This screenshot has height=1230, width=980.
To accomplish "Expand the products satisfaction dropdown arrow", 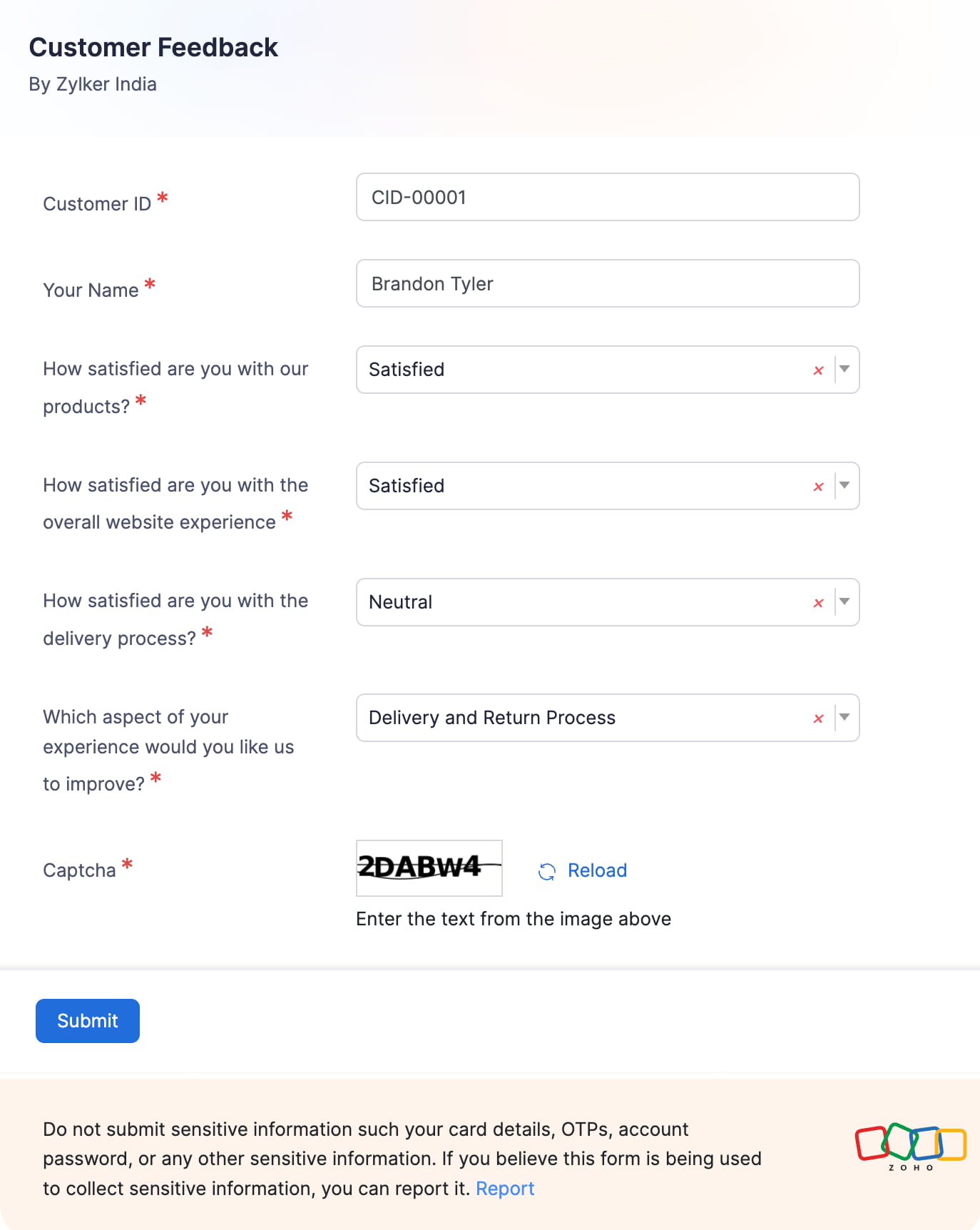I will 845,370.
